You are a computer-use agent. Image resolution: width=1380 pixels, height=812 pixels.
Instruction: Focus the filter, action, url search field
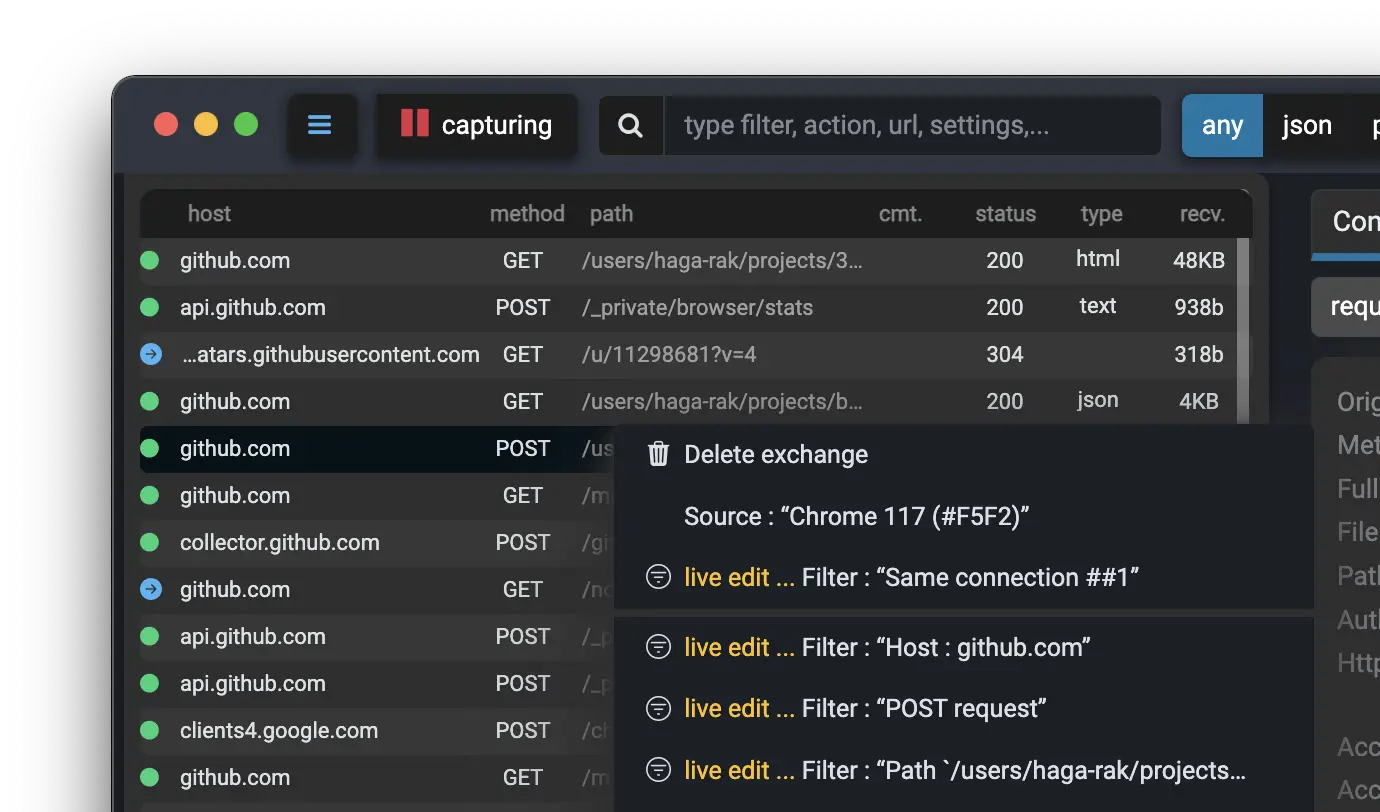(910, 125)
